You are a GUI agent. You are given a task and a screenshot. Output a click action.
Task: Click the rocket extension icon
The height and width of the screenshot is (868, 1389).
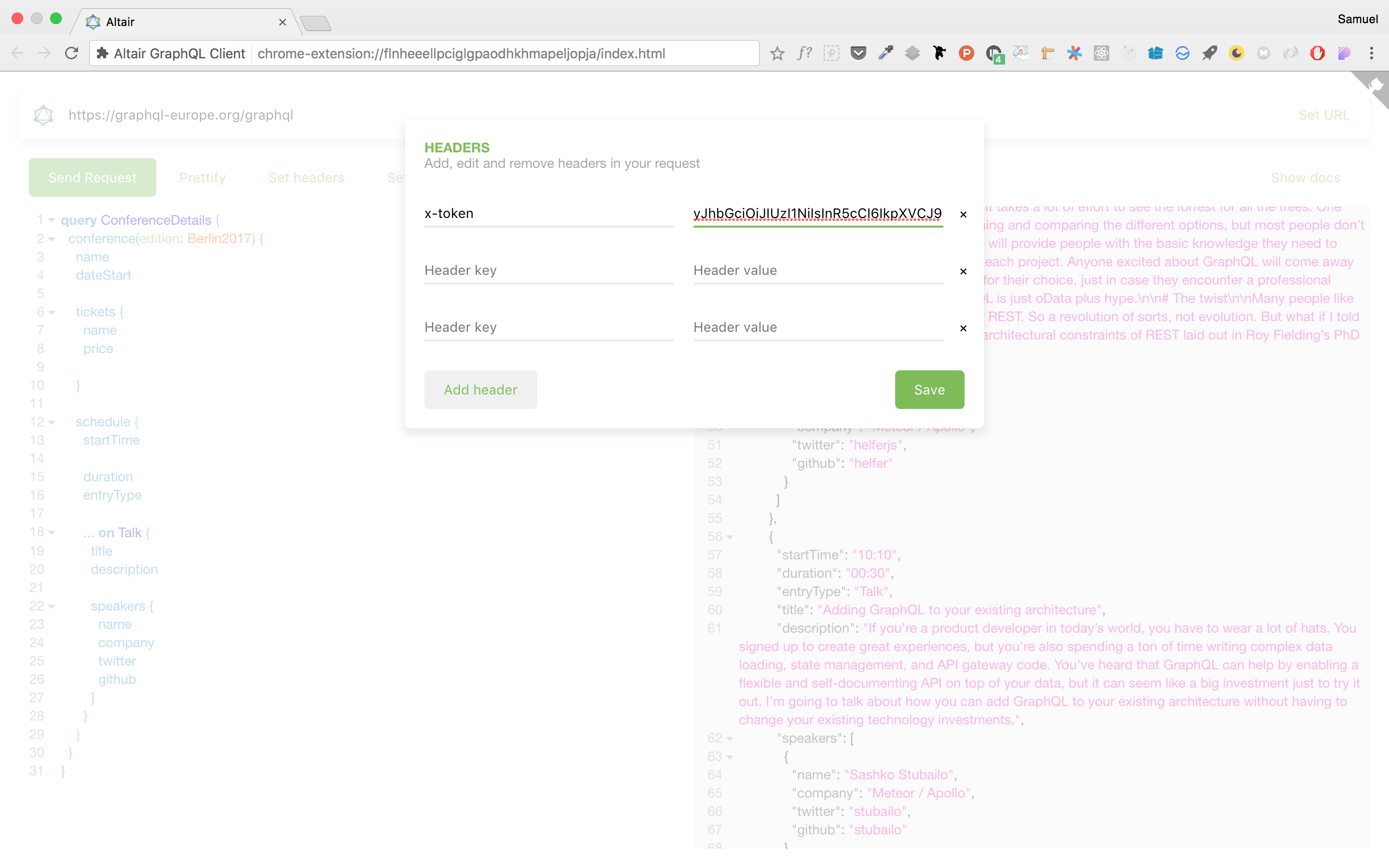click(x=1210, y=53)
